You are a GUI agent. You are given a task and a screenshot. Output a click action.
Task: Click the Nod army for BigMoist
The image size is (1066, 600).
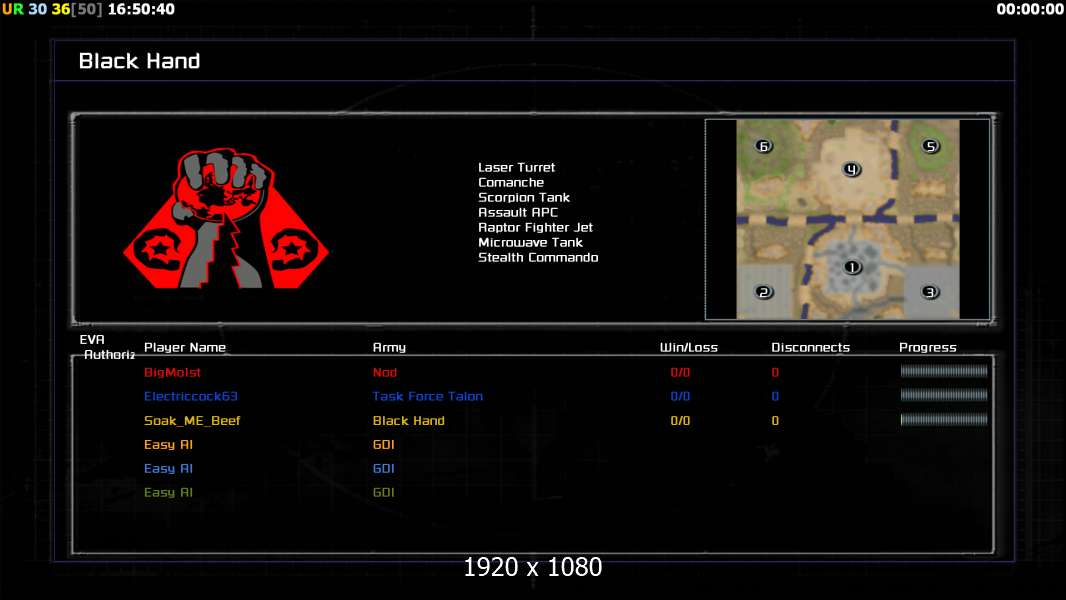(x=384, y=372)
